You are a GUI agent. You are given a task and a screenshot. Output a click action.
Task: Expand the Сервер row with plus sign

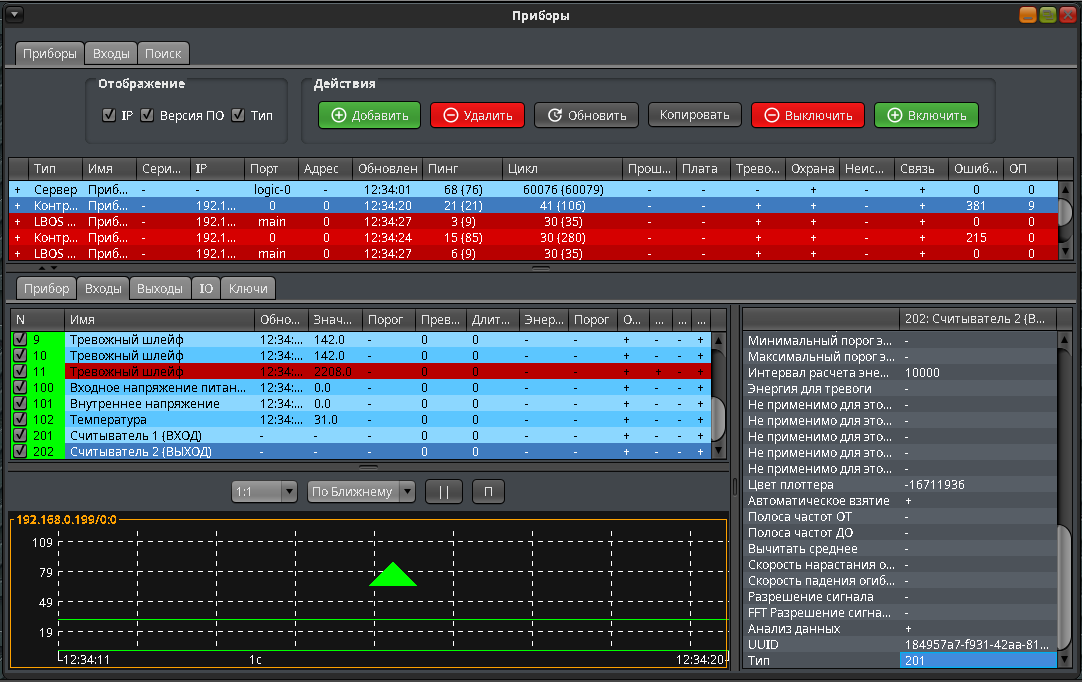tap(17, 189)
